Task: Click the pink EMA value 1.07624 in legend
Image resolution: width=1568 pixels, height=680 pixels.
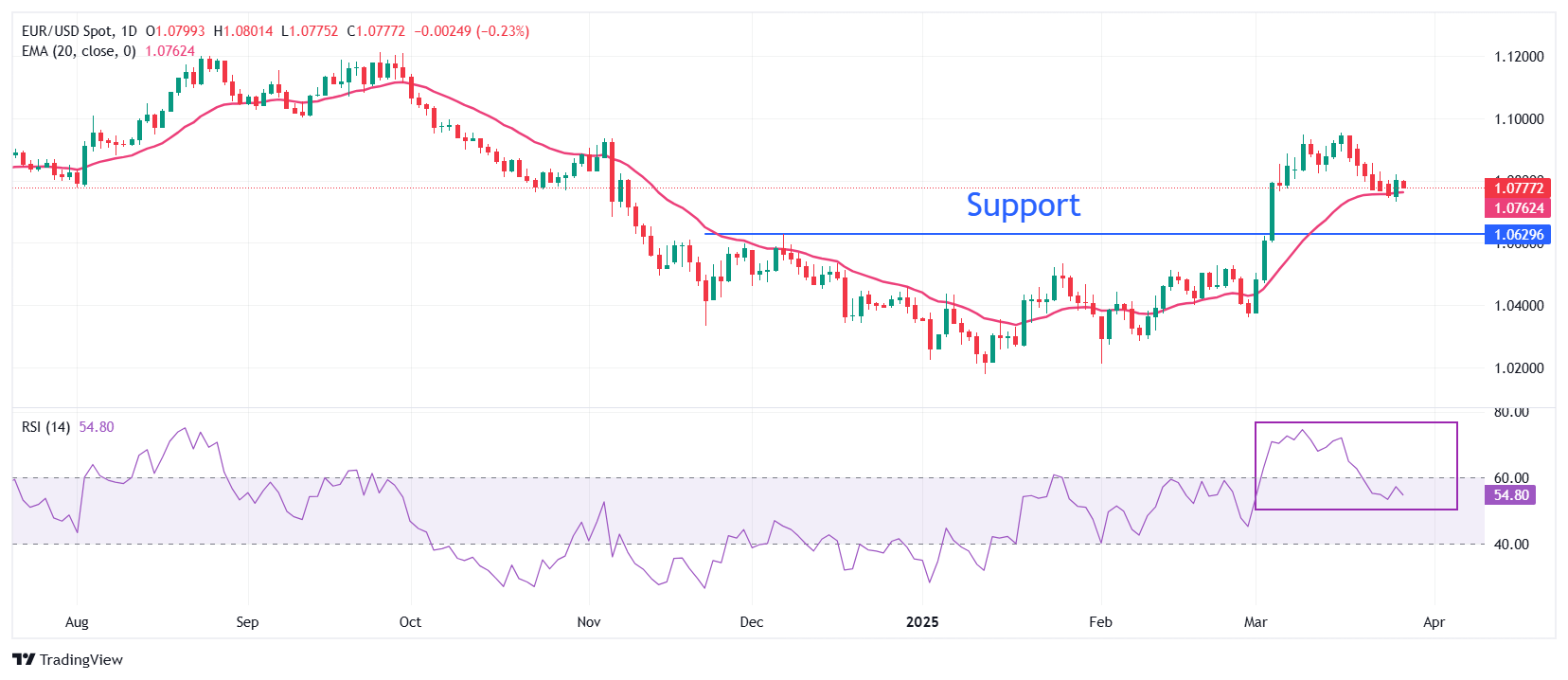Action: pos(169,51)
